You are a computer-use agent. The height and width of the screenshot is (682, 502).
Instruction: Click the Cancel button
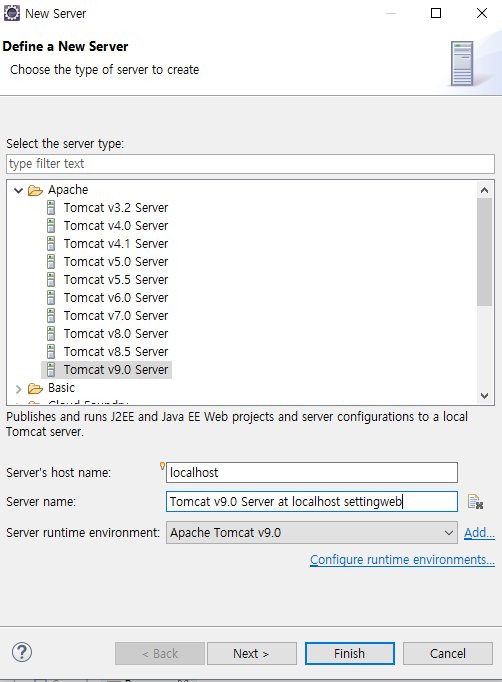tap(448, 653)
